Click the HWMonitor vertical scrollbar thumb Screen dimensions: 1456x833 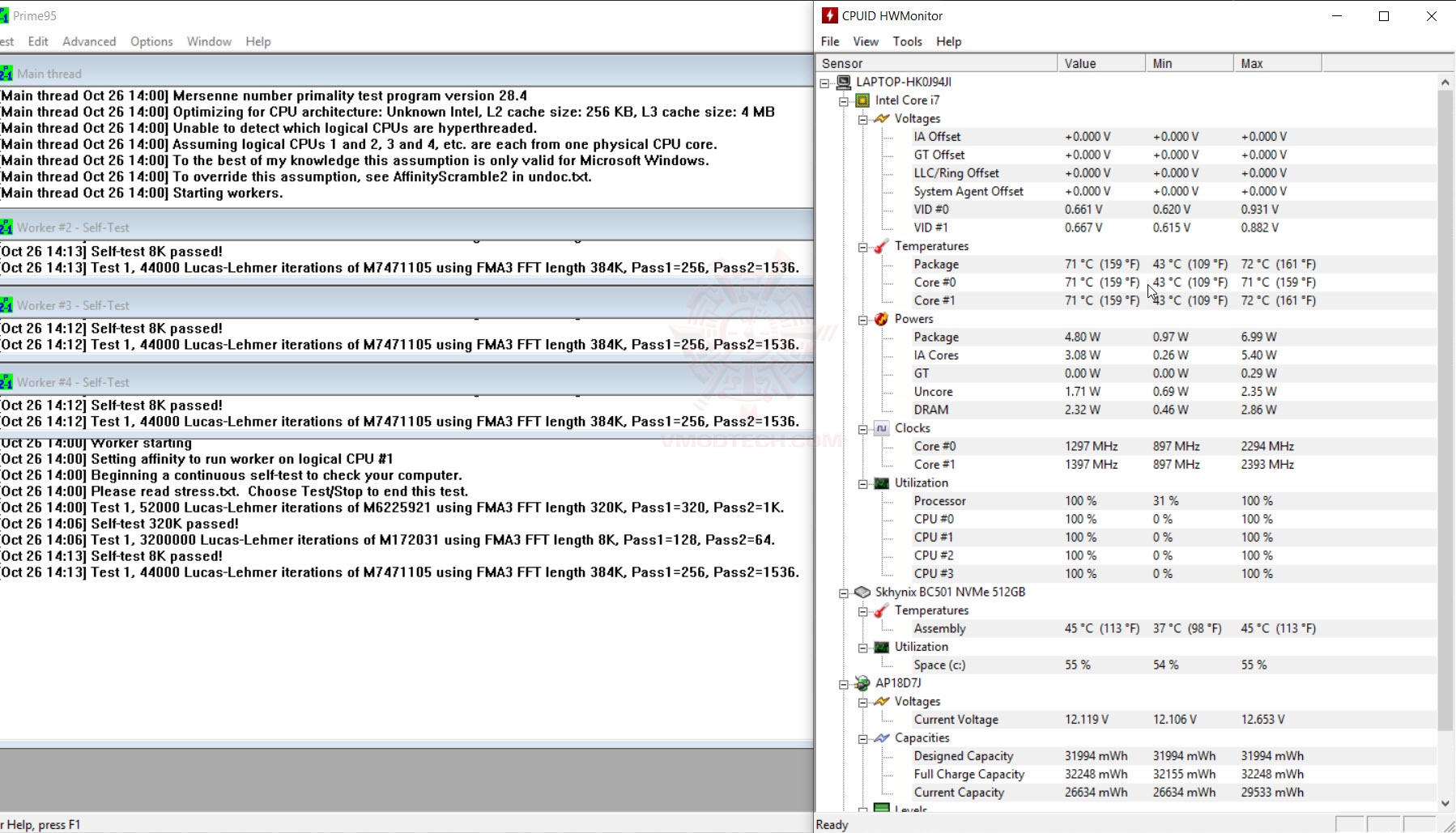(x=1445, y=410)
